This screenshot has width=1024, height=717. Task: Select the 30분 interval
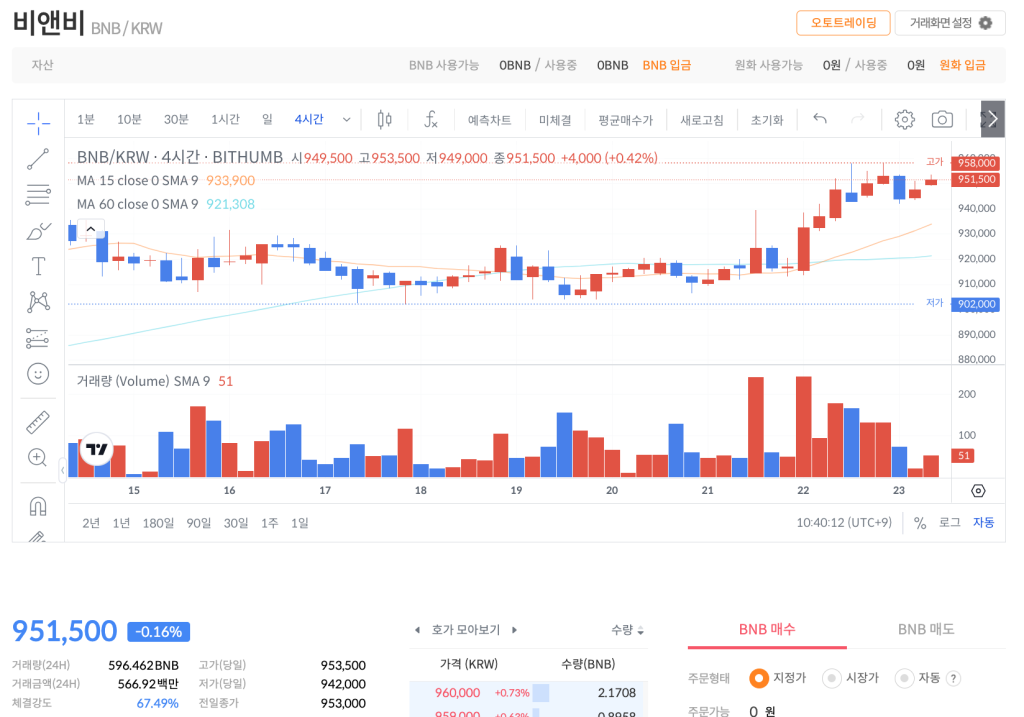click(176, 120)
